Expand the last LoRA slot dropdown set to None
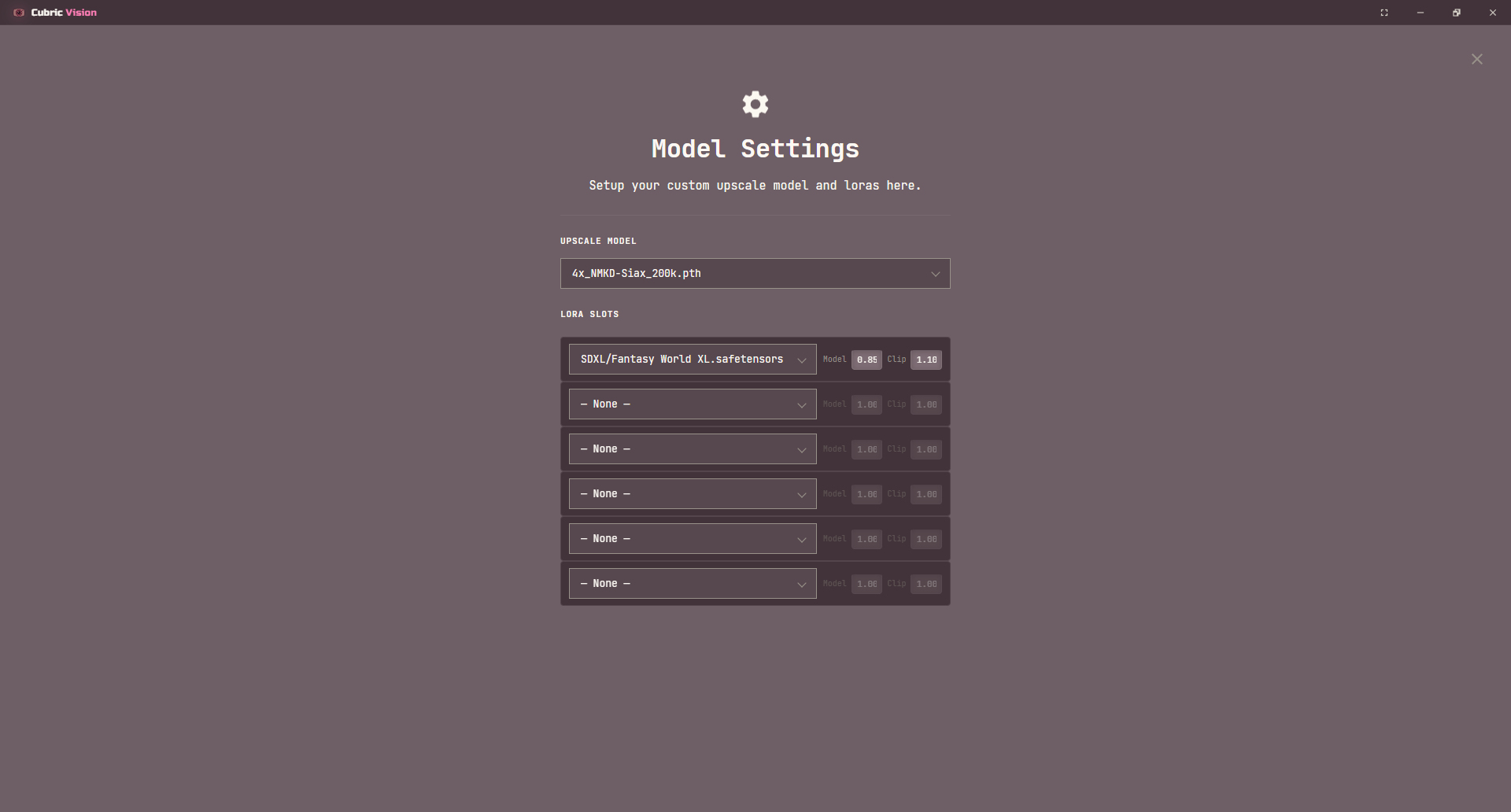Viewport: 1511px width, 812px height. click(x=693, y=584)
